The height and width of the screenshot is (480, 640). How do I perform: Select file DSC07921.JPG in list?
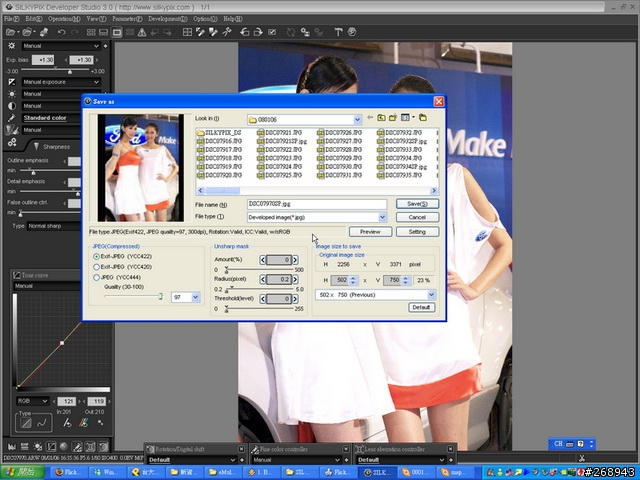(x=280, y=133)
